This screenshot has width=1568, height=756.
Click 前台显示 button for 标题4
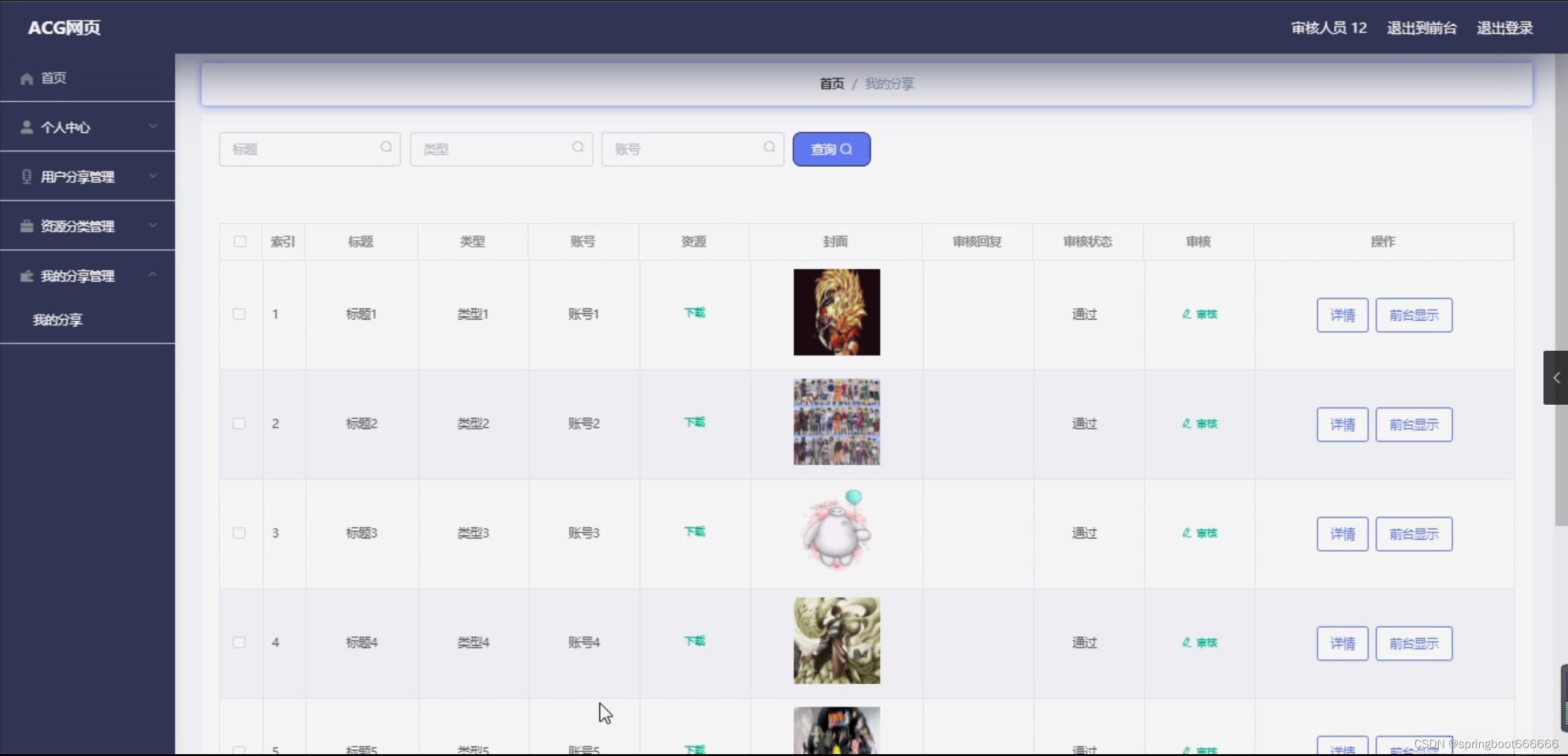(x=1414, y=643)
